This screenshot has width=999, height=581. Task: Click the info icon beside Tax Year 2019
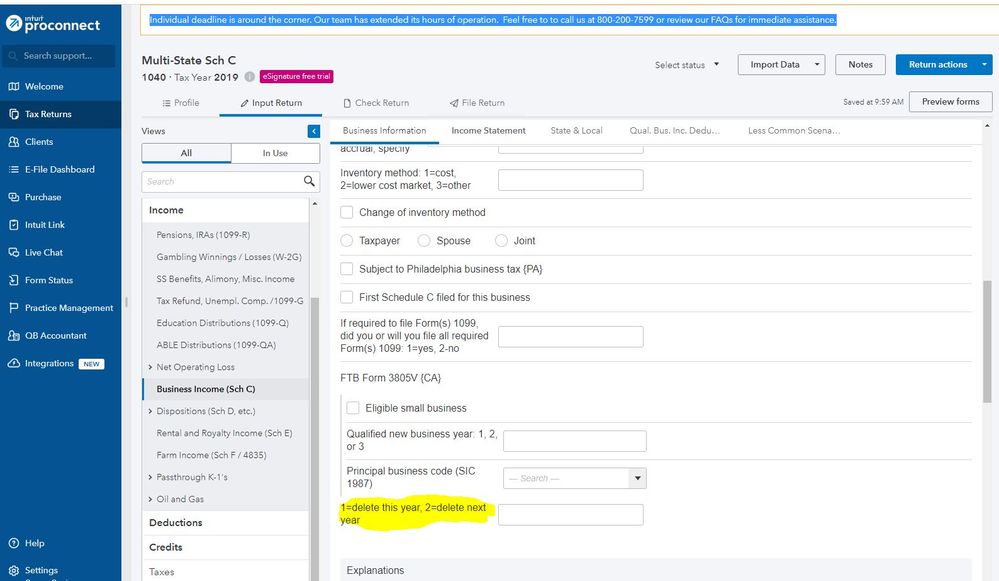tap(250, 77)
